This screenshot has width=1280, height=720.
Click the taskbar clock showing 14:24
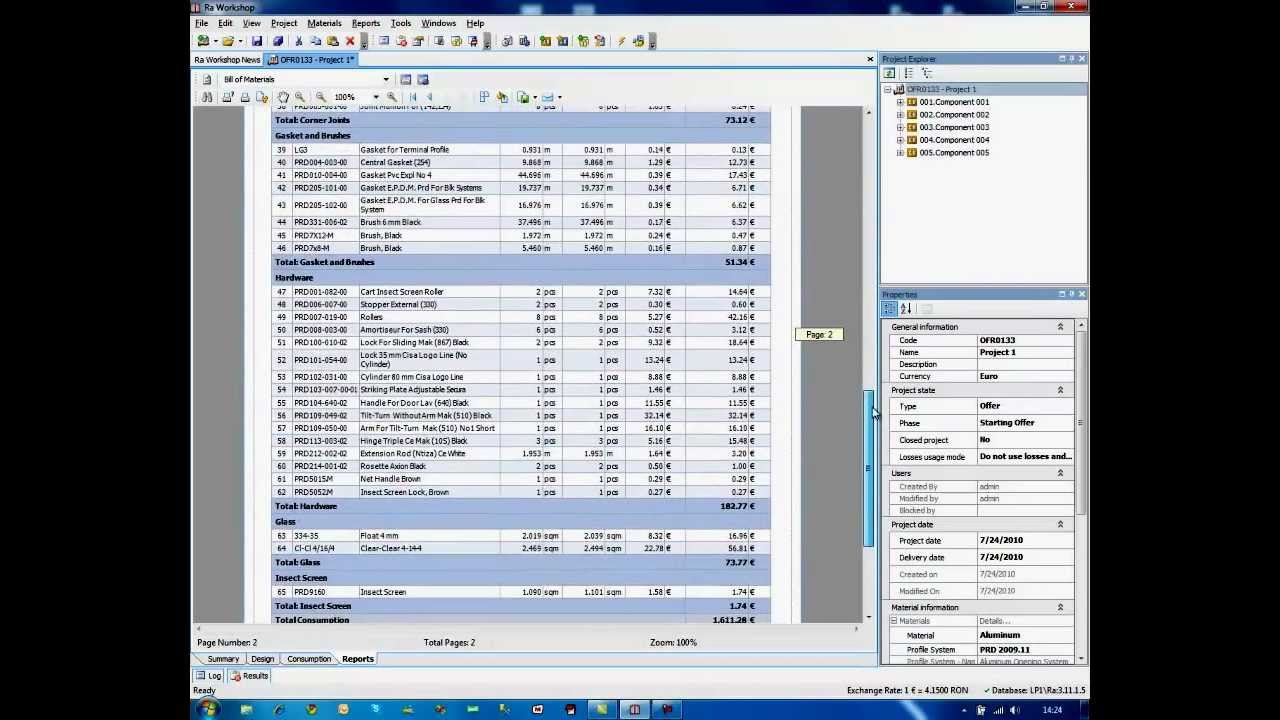(1051, 710)
